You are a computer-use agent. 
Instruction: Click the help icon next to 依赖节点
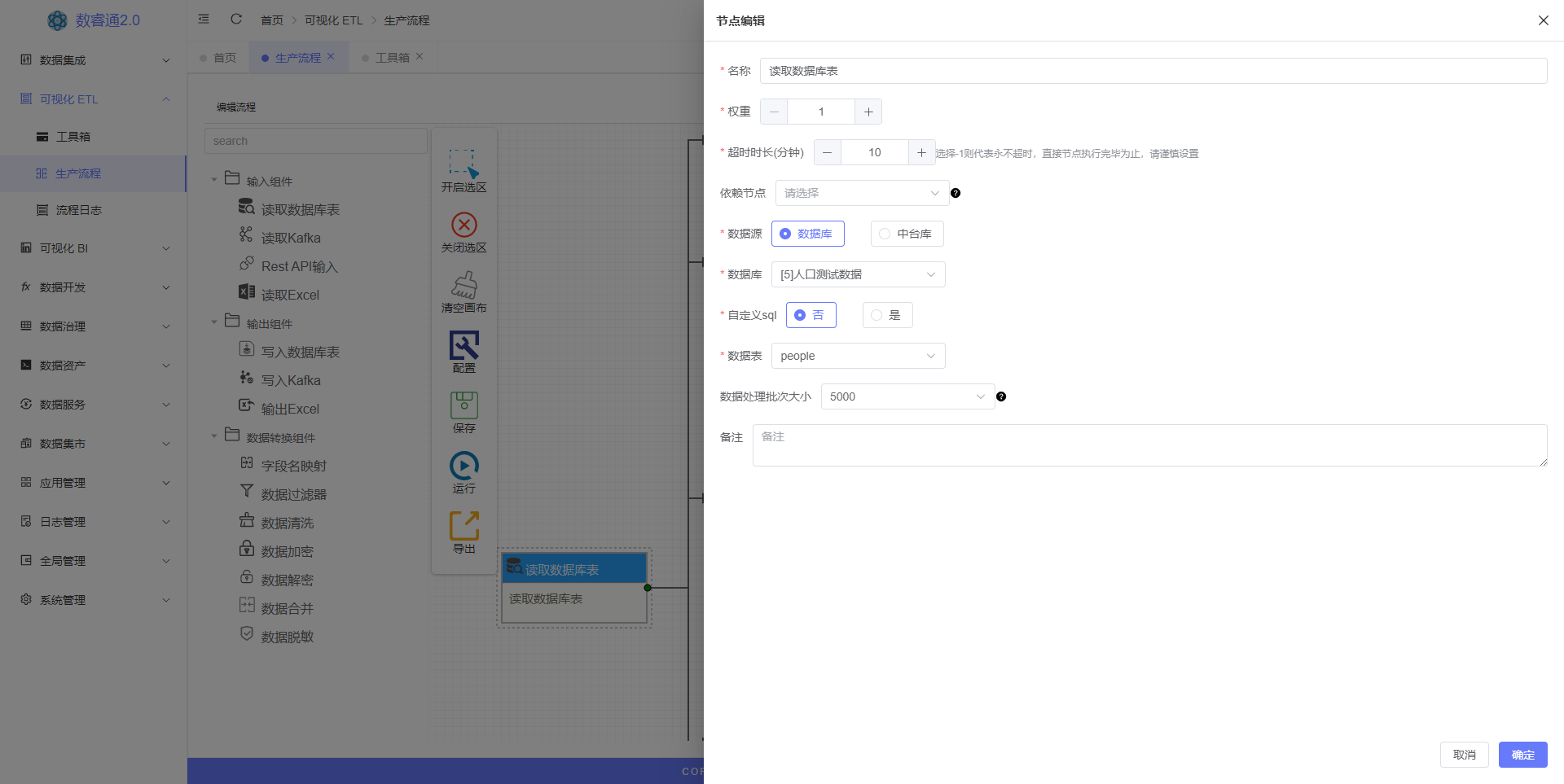pyautogui.click(x=956, y=193)
